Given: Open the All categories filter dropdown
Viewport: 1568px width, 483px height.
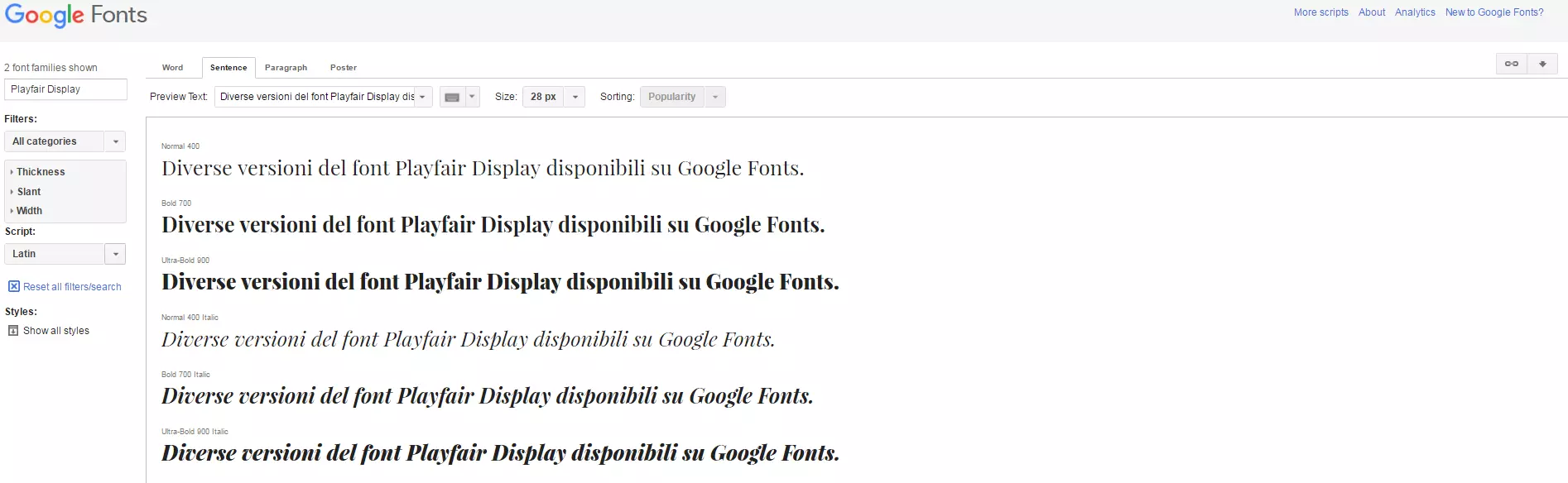Looking at the screenshot, I should tap(65, 141).
